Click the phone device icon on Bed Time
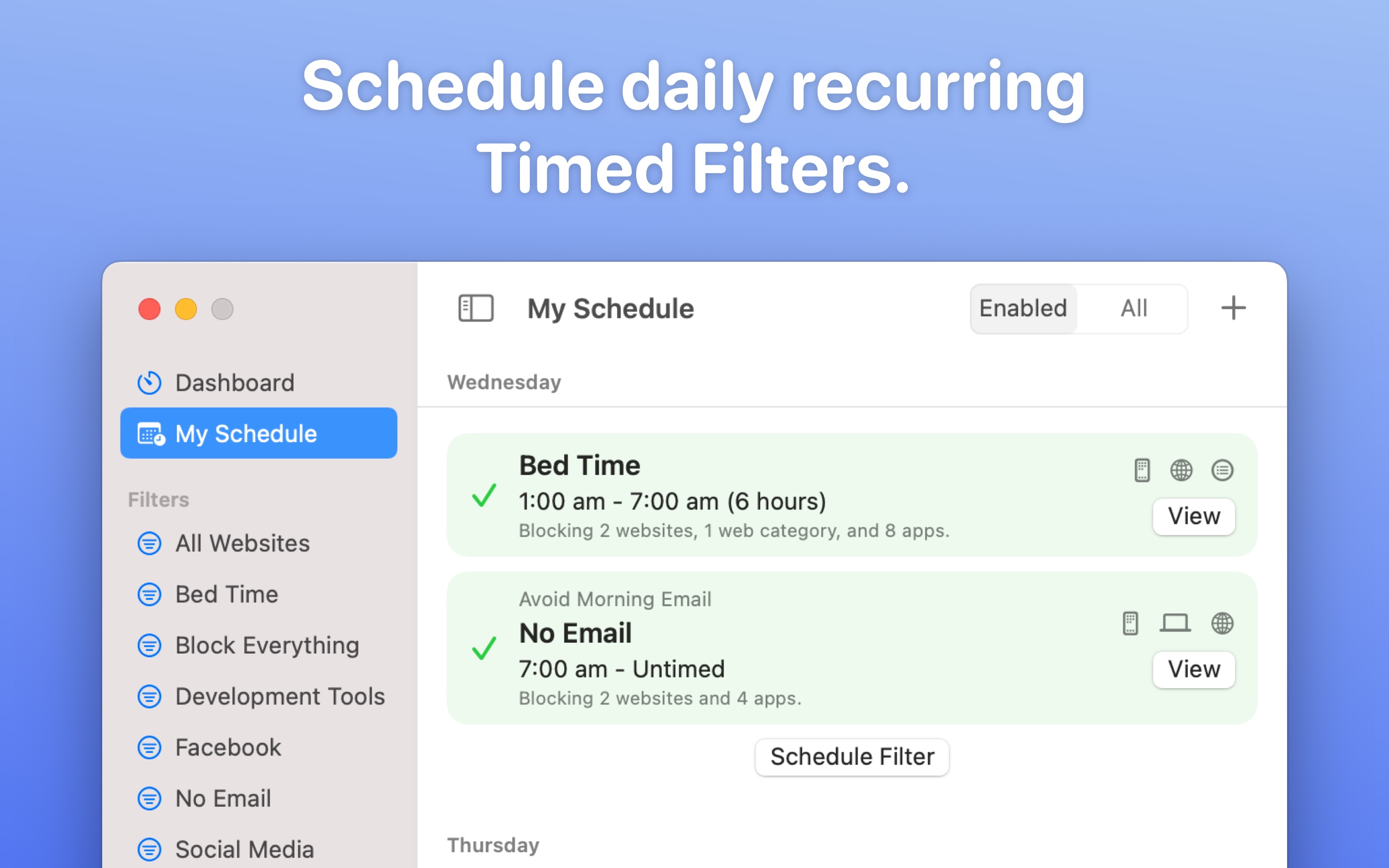1389x868 pixels. [1142, 470]
